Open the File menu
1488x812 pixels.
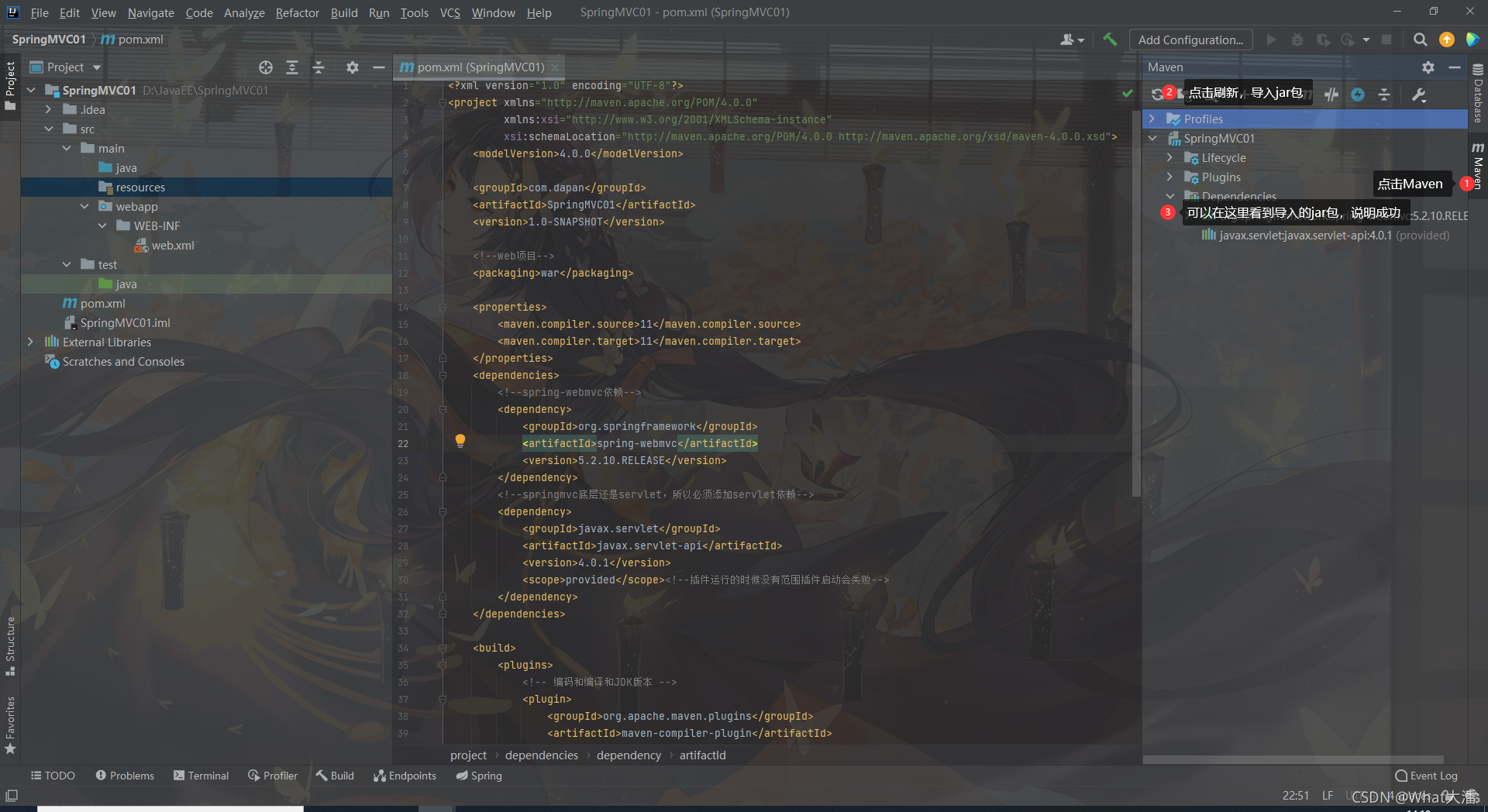(40, 12)
